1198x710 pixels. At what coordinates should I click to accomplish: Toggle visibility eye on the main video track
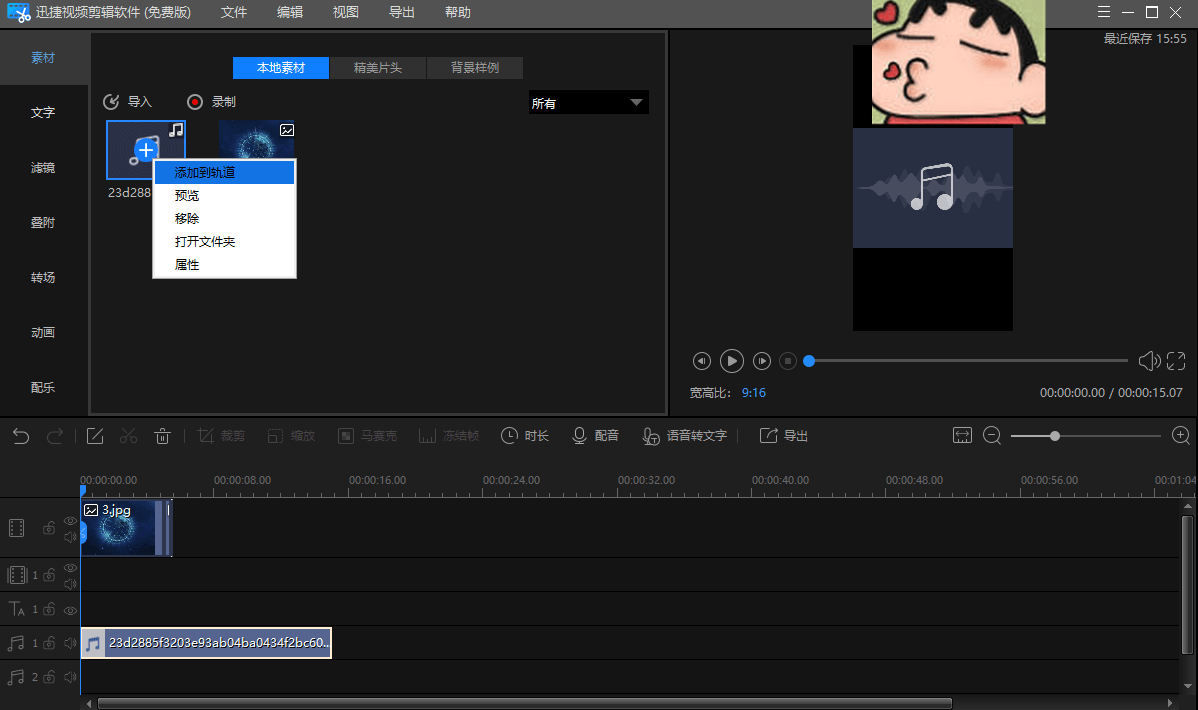(70, 521)
